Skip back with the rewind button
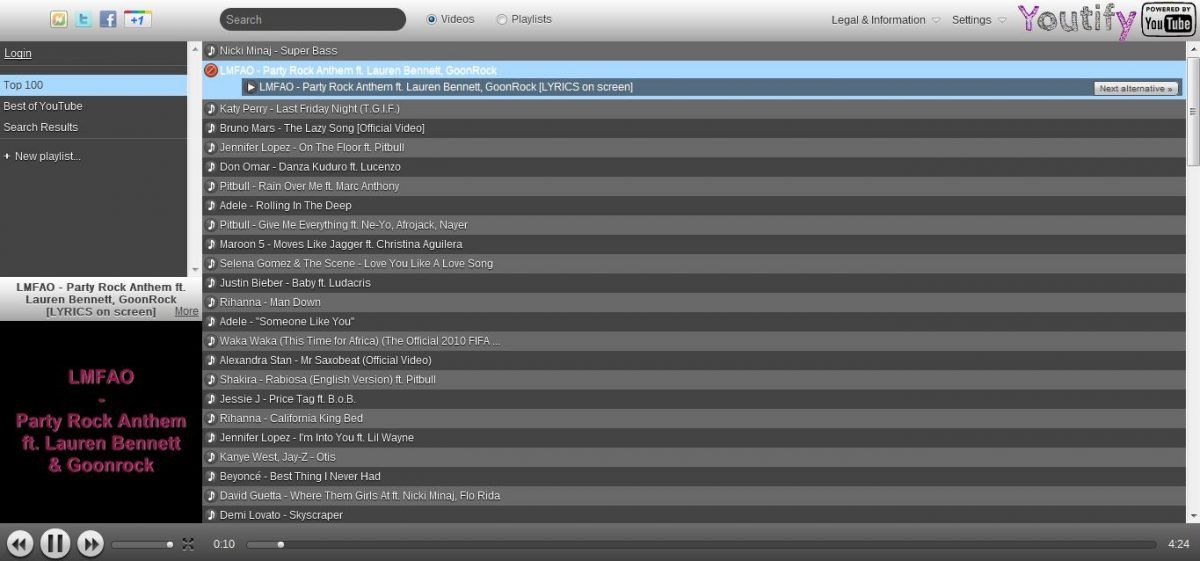Screen dimensions: 1200x561 pyautogui.click(x=20, y=544)
